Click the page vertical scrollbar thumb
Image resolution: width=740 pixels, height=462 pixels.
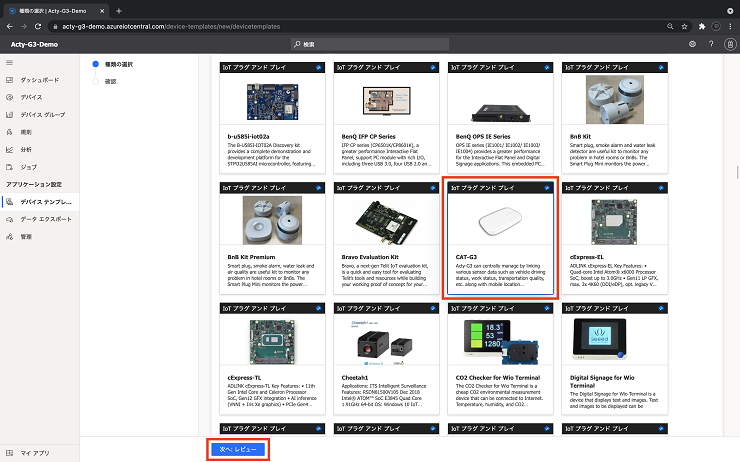(x=737, y=172)
